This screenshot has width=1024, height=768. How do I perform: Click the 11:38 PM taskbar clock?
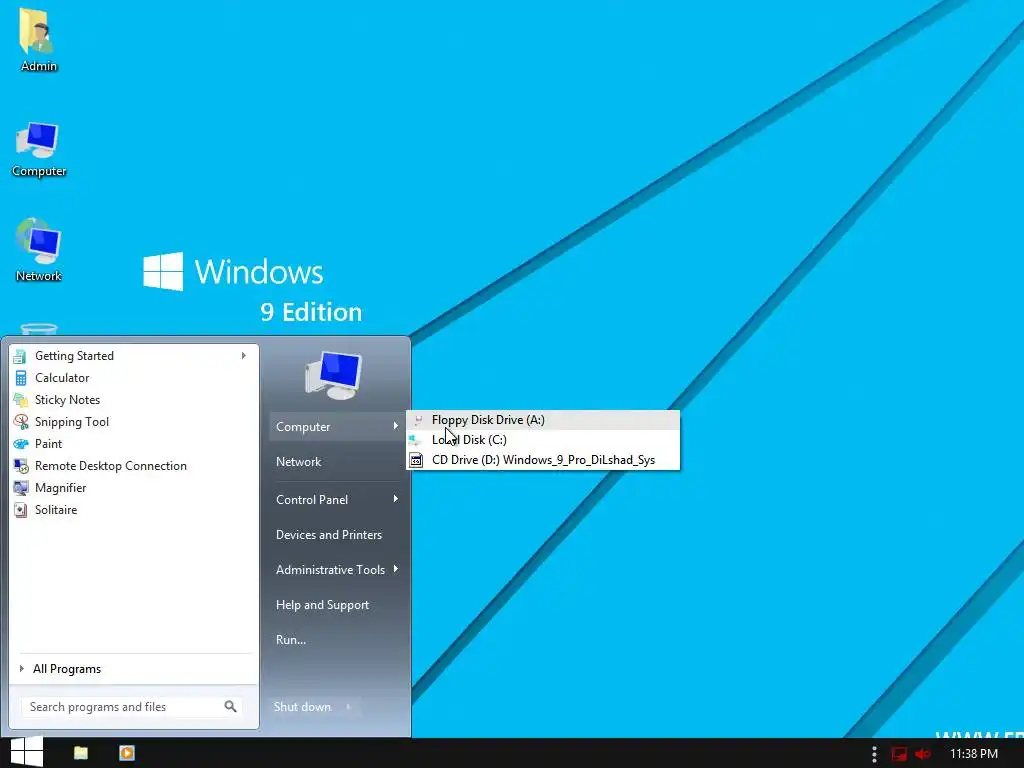pos(974,754)
